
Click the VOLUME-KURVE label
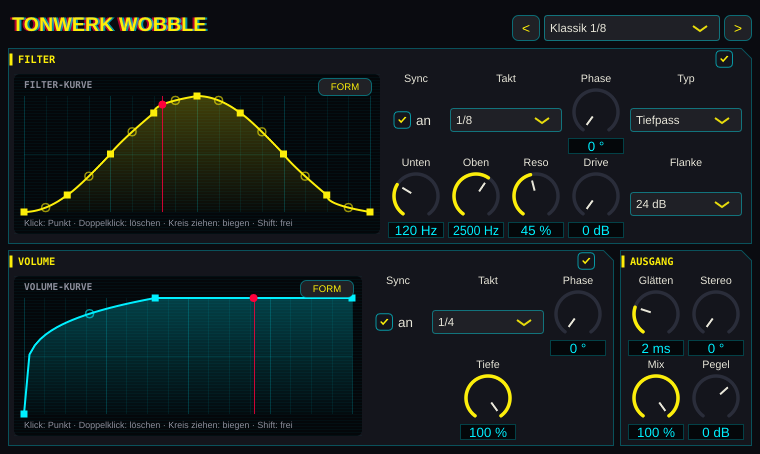click(x=58, y=287)
